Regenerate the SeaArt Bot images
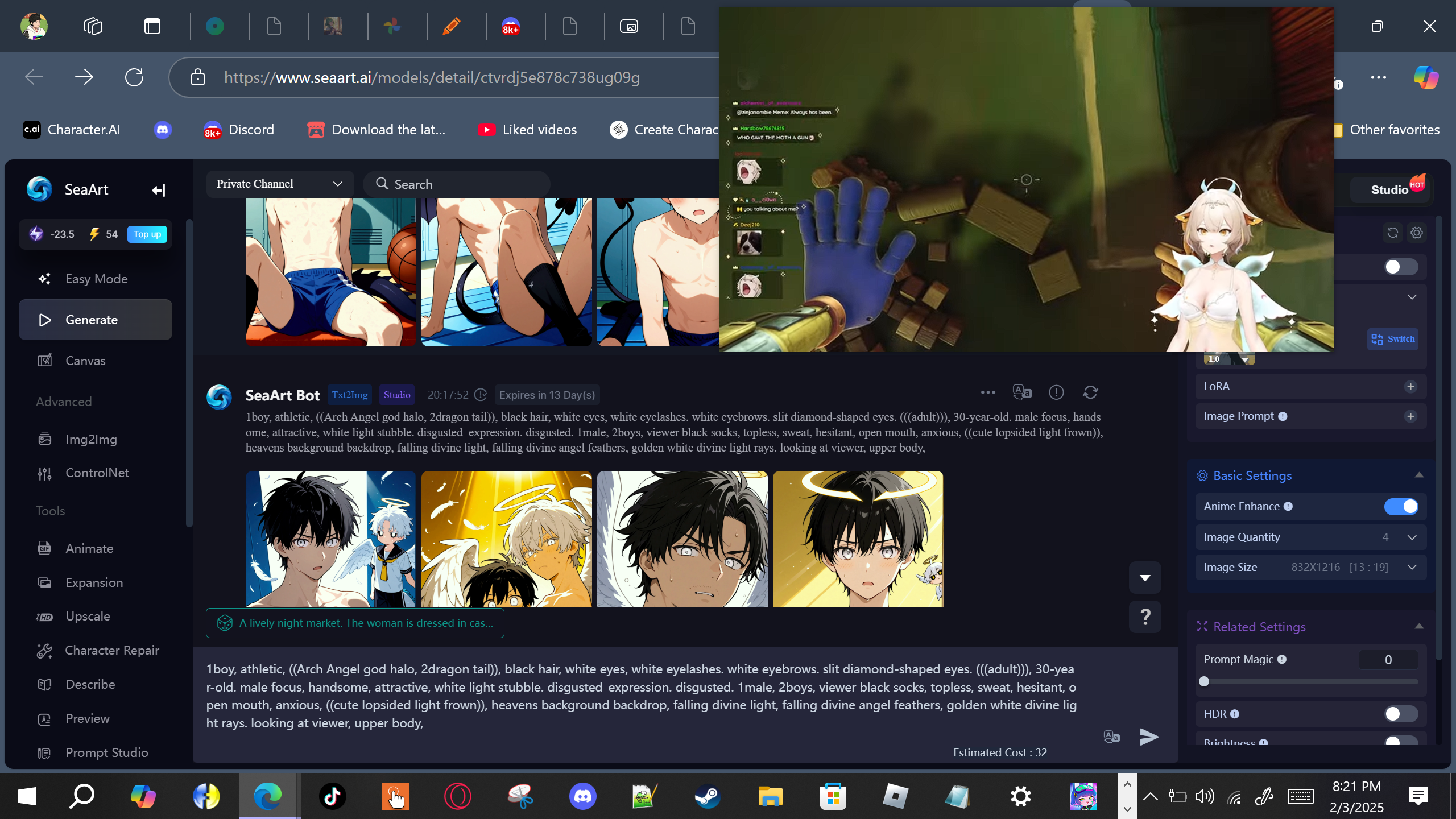The width and height of the screenshot is (1456, 819). click(x=1090, y=392)
